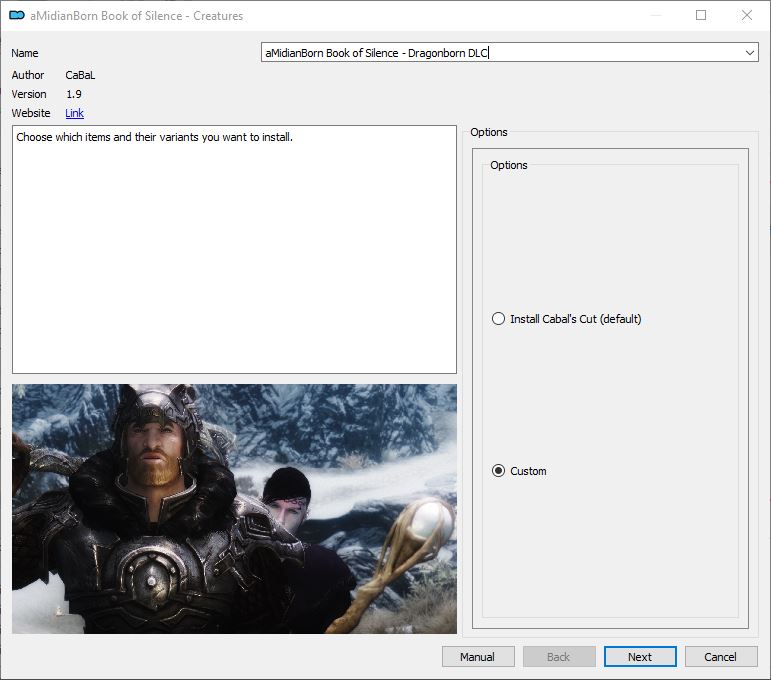771x680 pixels.
Task: Click the Next button
Action: [640, 656]
